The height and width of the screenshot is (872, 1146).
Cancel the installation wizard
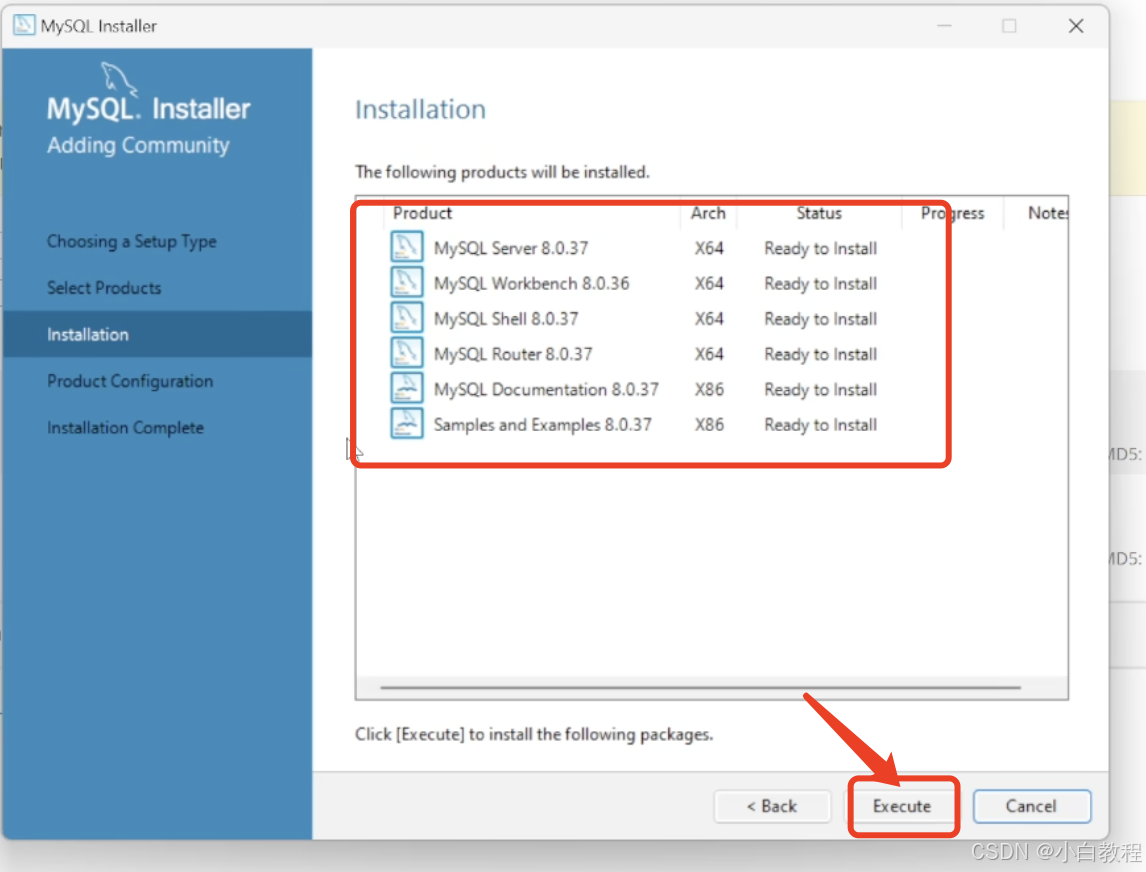coord(1031,806)
